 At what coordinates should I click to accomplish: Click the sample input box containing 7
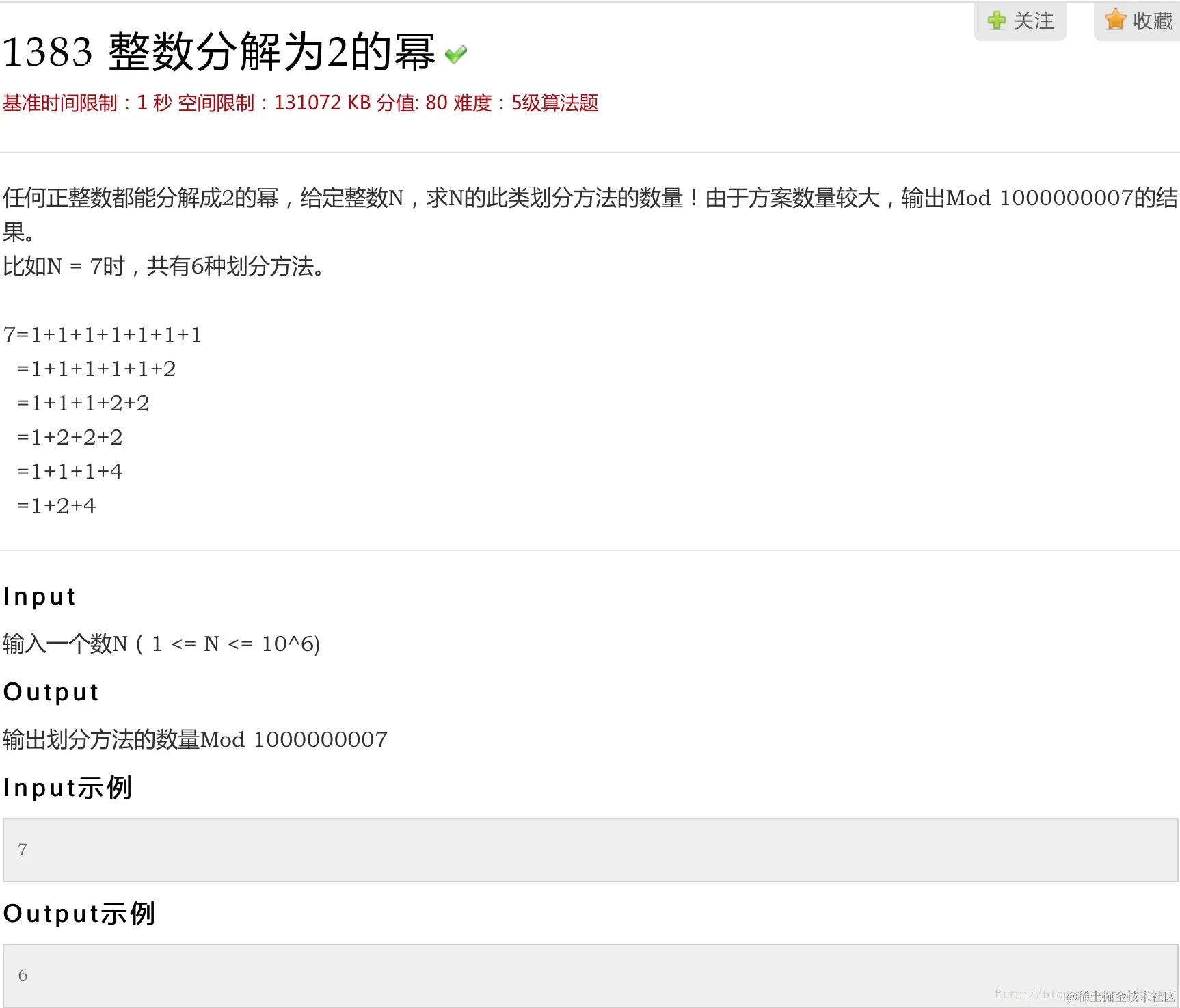(591, 850)
